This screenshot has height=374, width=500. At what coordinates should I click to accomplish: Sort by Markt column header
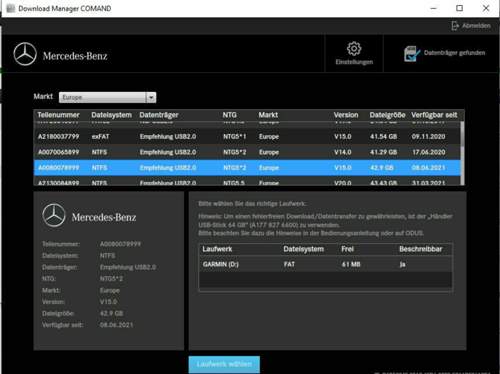coord(268,115)
